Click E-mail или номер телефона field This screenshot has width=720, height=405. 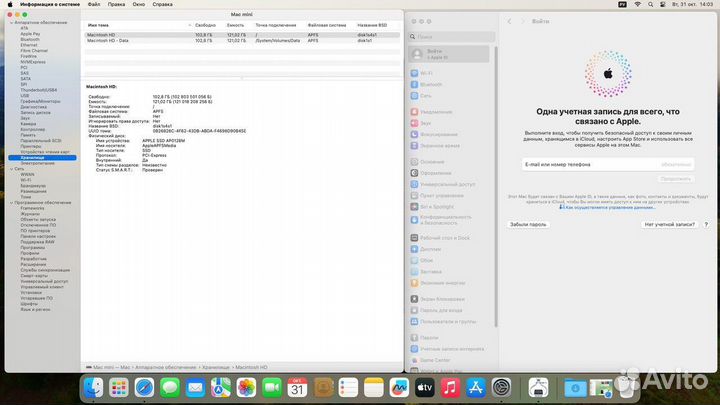tap(608, 164)
